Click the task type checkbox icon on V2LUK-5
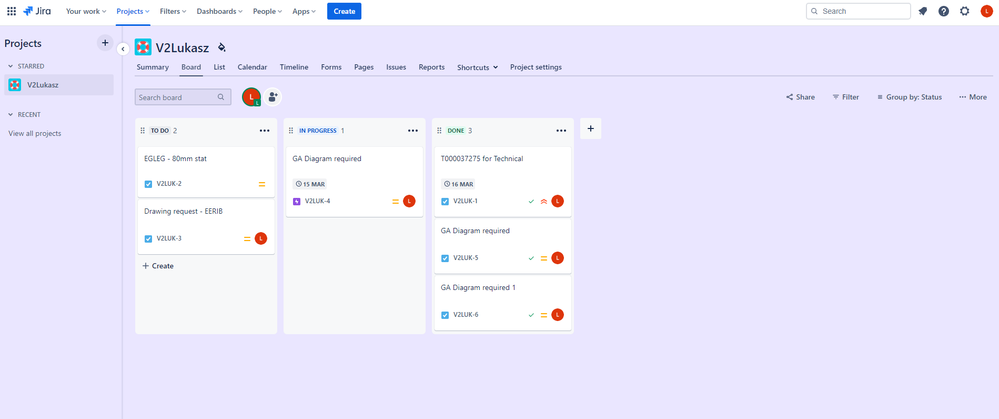 (x=445, y=258)
